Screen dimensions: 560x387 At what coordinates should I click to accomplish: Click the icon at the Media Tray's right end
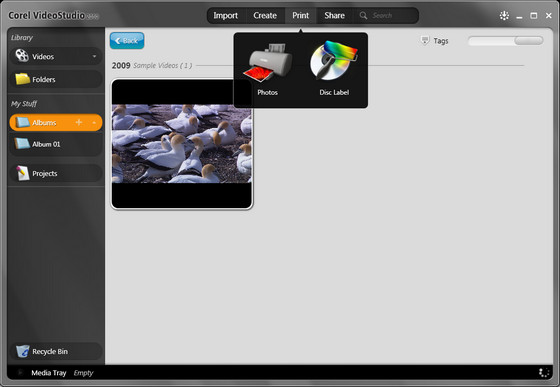tap(544, 372)
